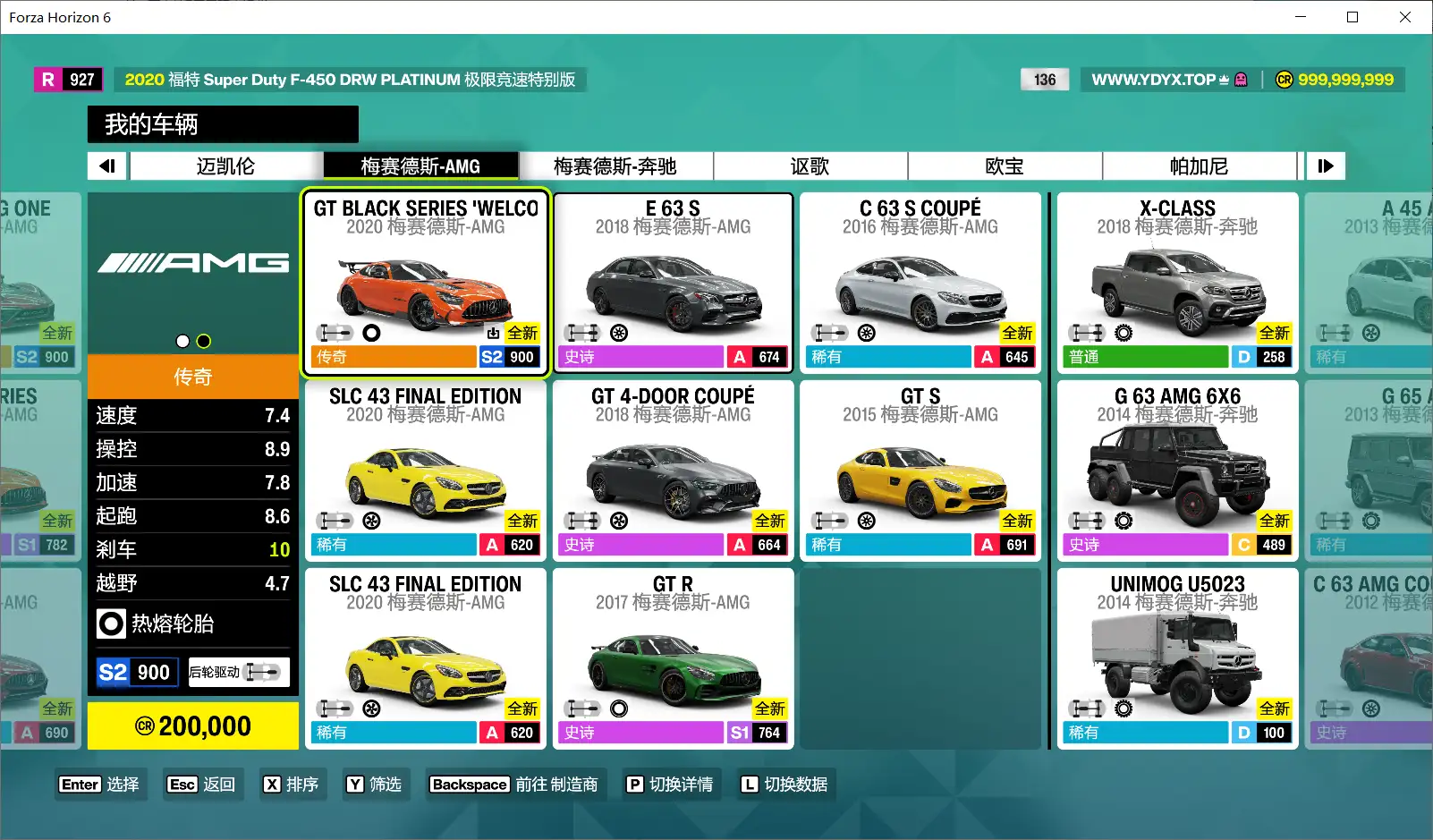The width and height of the screenshot is (1433, 840).
Task: Click the drivetrain icon on GT S card
Action: [x=830, y=521]
